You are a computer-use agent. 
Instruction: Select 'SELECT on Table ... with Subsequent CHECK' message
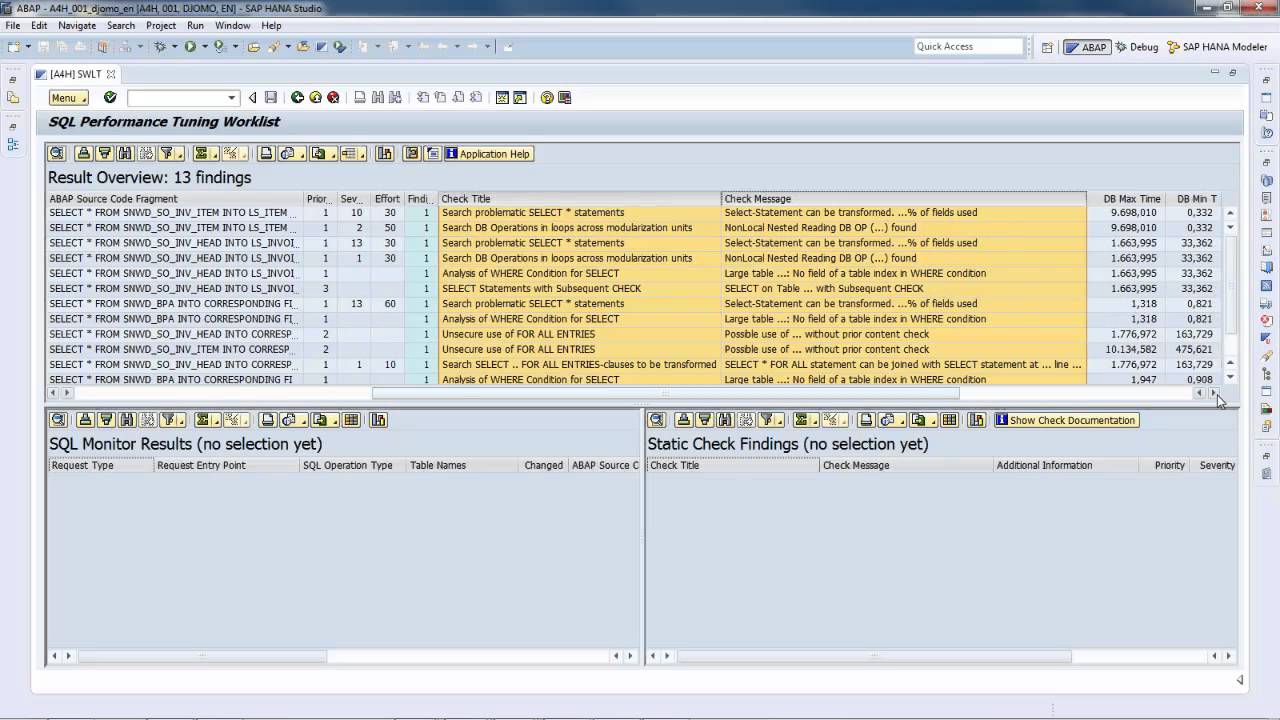click(903, 288)
